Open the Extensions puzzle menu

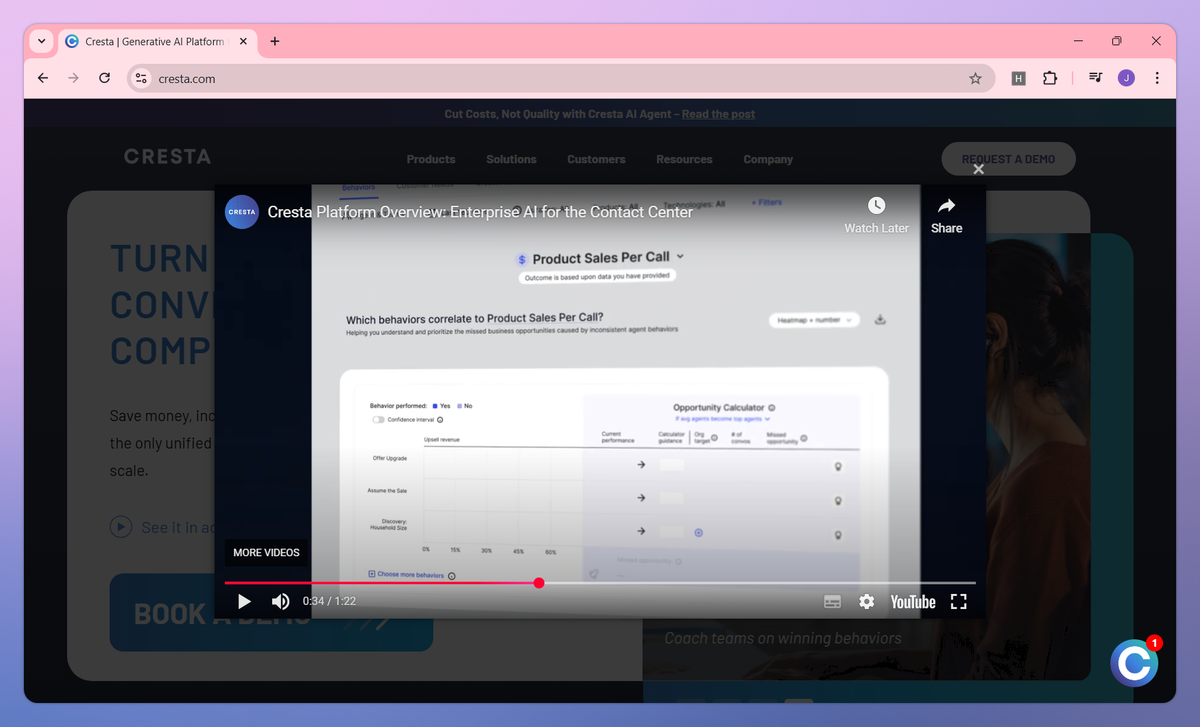1049,78
